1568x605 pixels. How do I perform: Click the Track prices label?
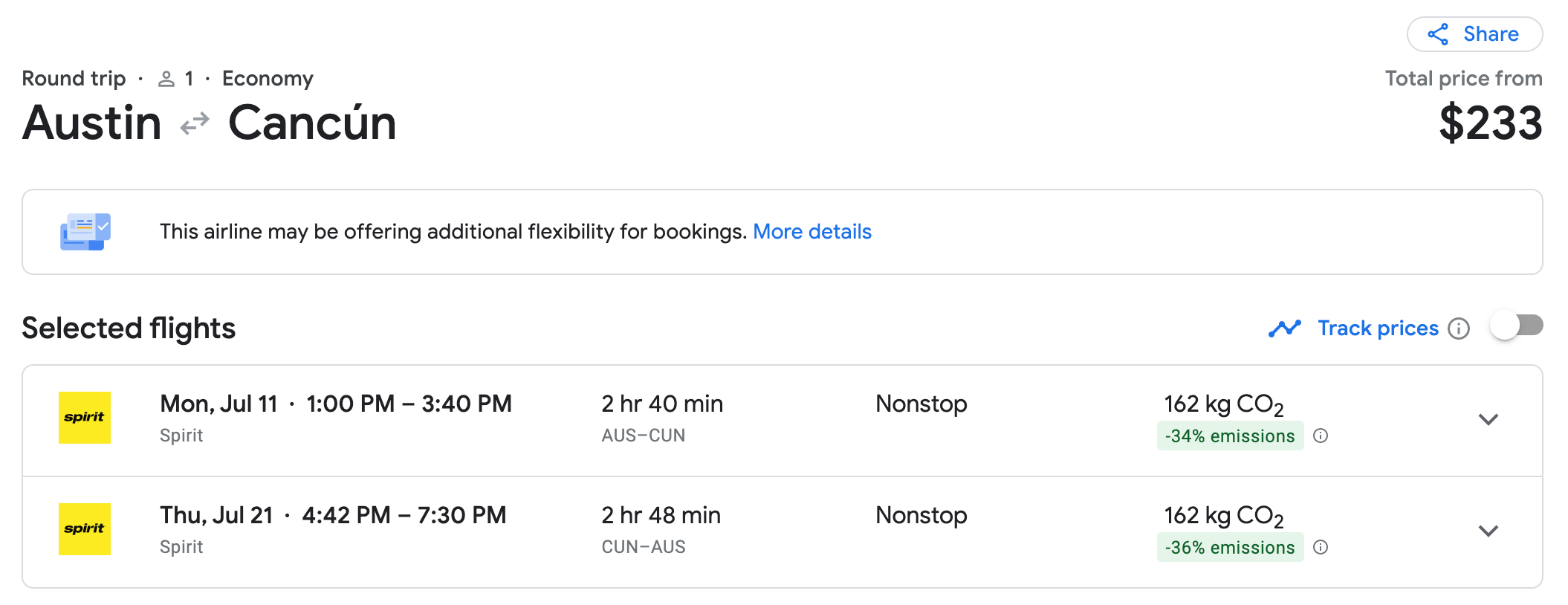click(x=1378, y=329)
